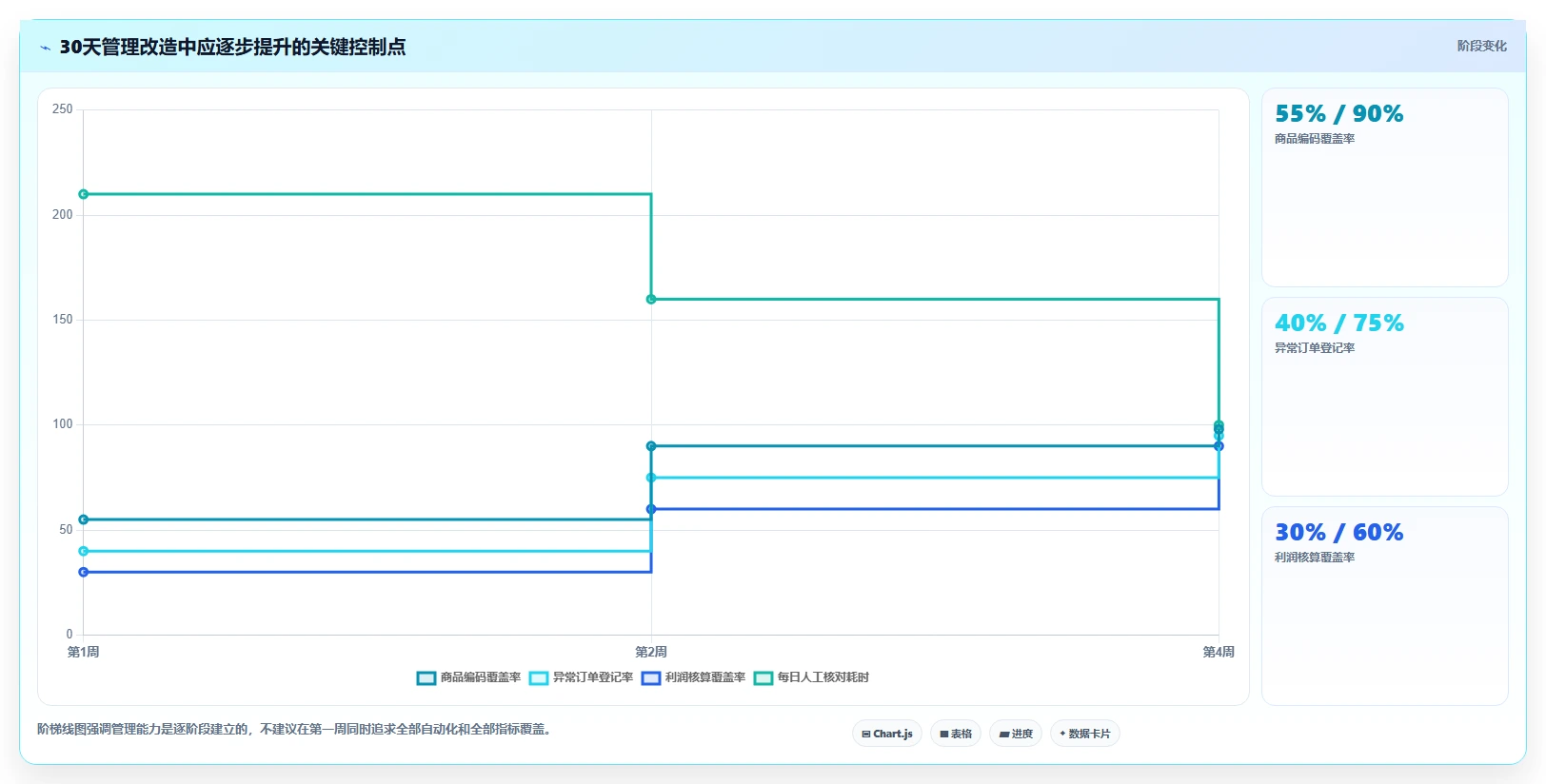
Task: Click the chart title 30天管理改造 heading
Action: (232, 47)
